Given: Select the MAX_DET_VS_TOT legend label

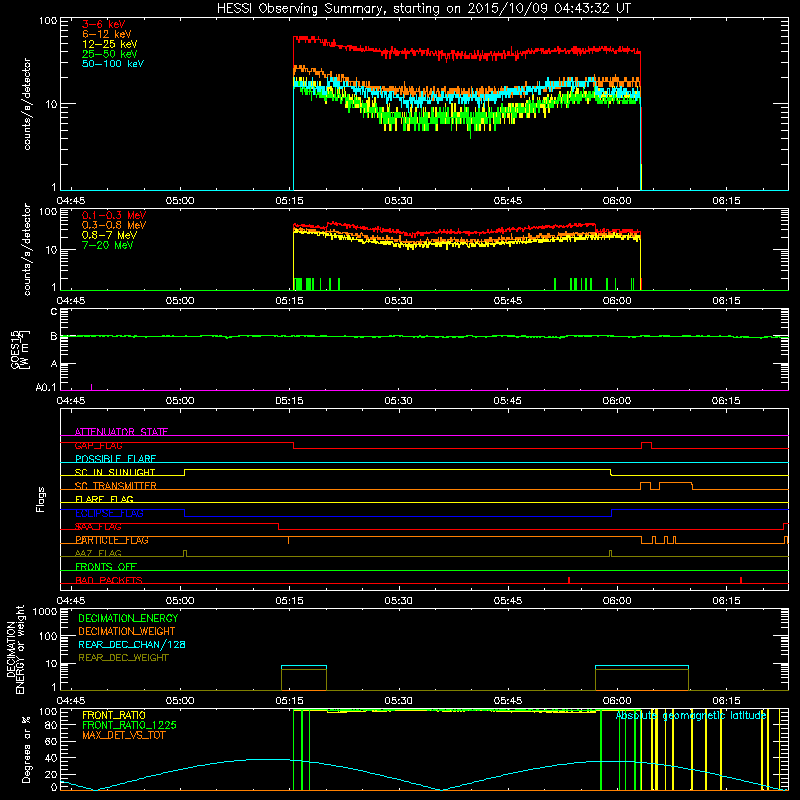Looking at the screenshot, I should click(x=124, y=735).
